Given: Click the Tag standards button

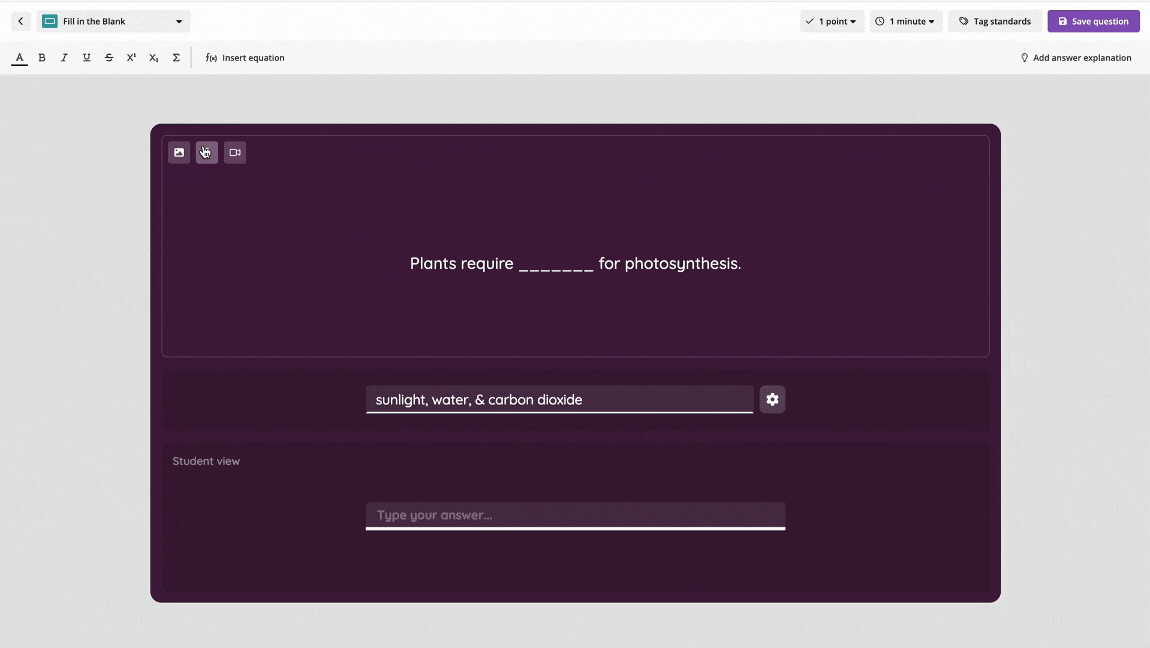Looking at the screenshot, I should tap(995, 21).
